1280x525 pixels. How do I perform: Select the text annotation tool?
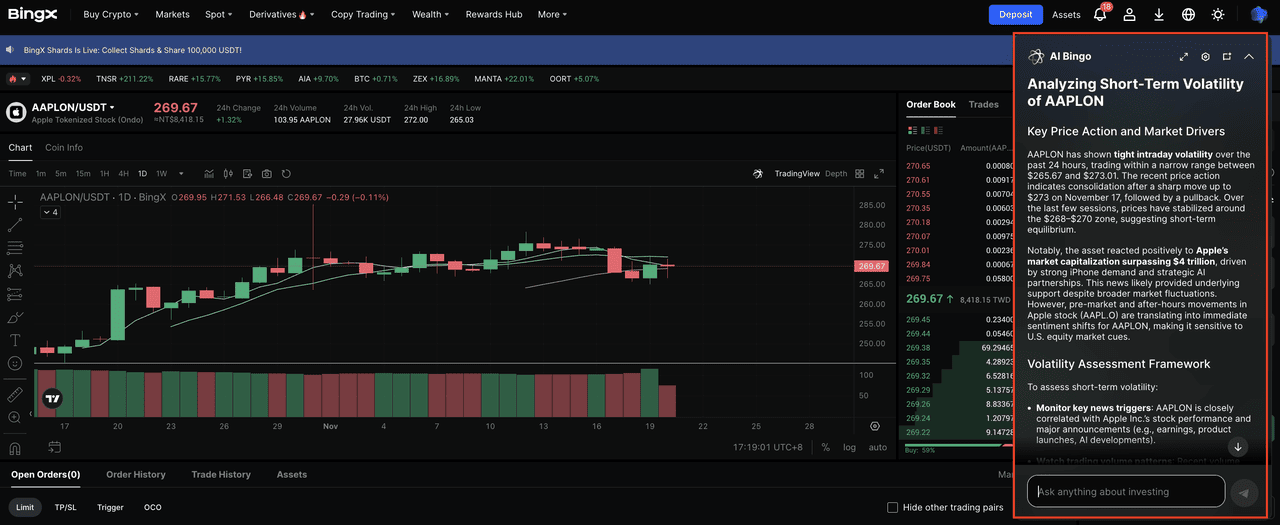[x=15, y=340]
